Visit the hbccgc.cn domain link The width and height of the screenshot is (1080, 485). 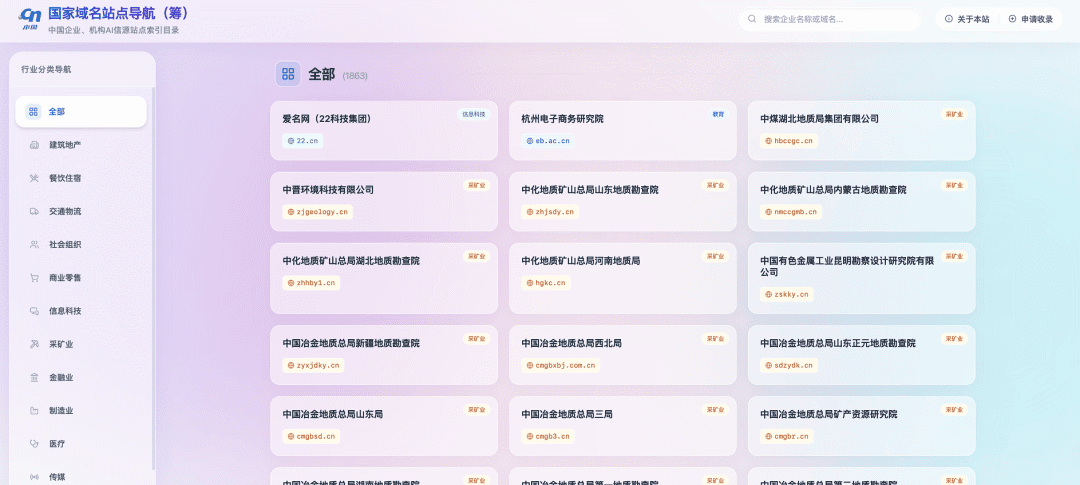789,141
